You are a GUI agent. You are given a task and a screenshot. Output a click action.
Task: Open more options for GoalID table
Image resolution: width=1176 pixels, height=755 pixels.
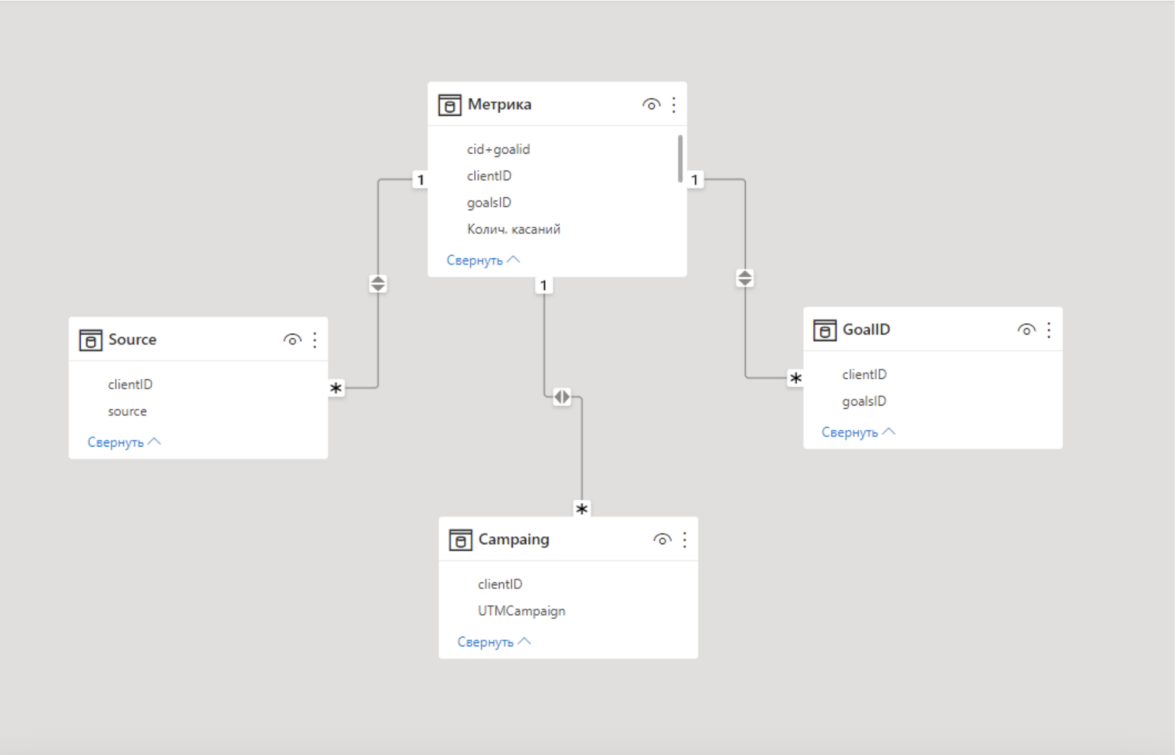1049,330
